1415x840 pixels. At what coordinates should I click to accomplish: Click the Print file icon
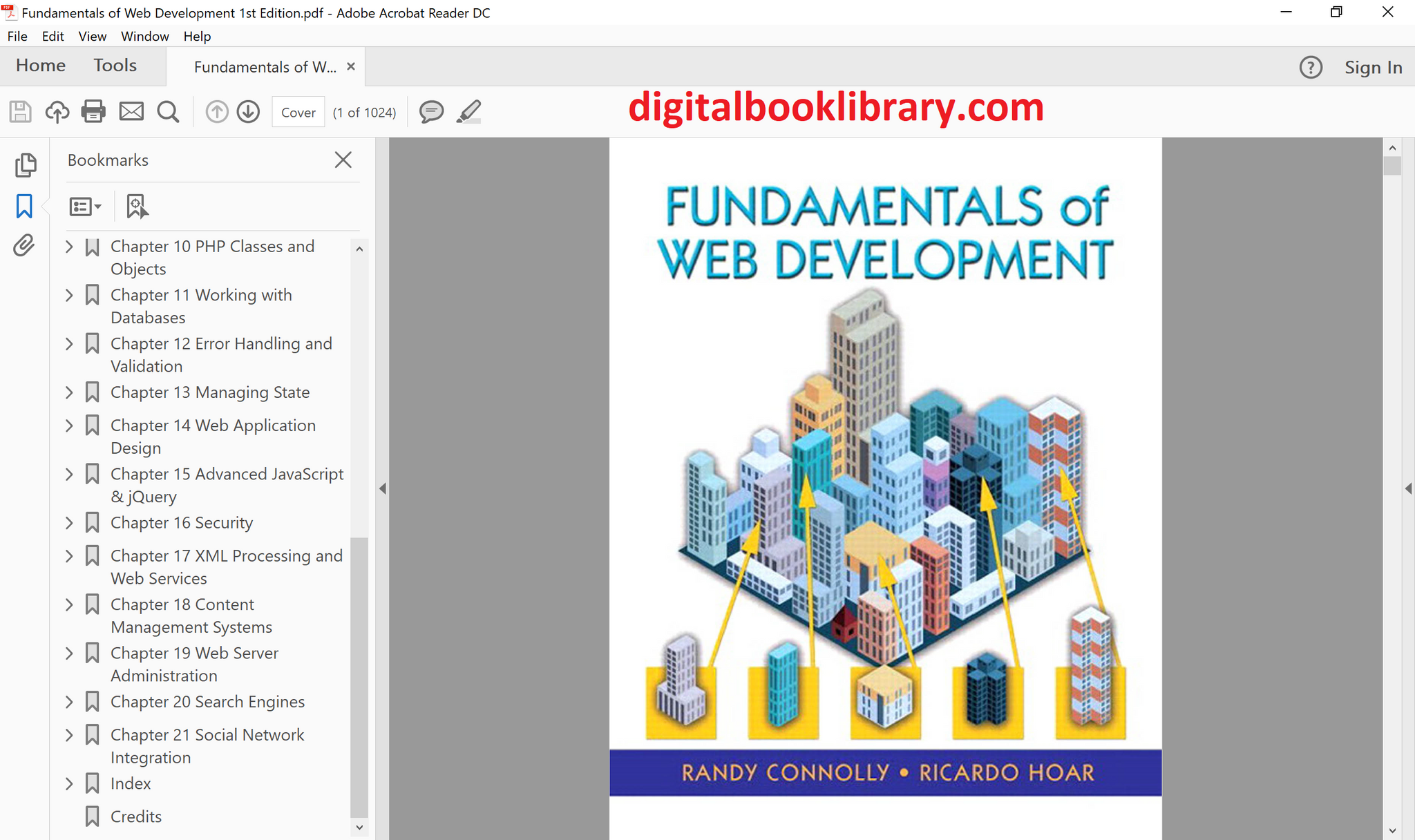(x=93, y=112)
